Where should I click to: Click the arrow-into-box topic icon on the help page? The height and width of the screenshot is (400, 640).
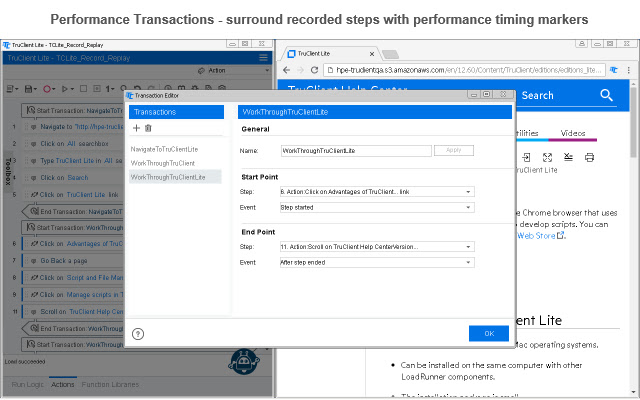coord(526,157)
